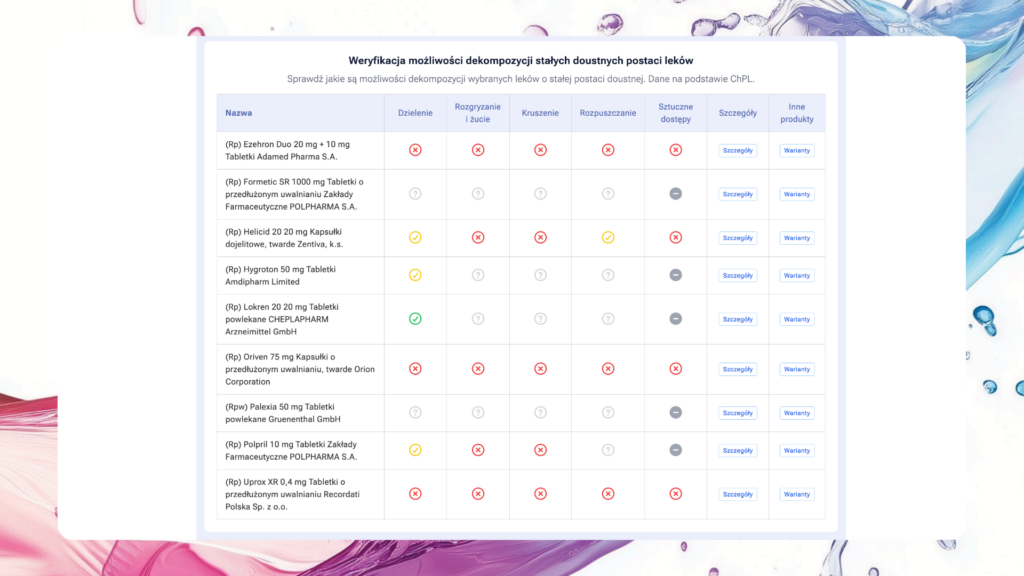Click grey minus icon in Formetic SR row
Screen dimensions: 1024x576
[x=675, y=194]
